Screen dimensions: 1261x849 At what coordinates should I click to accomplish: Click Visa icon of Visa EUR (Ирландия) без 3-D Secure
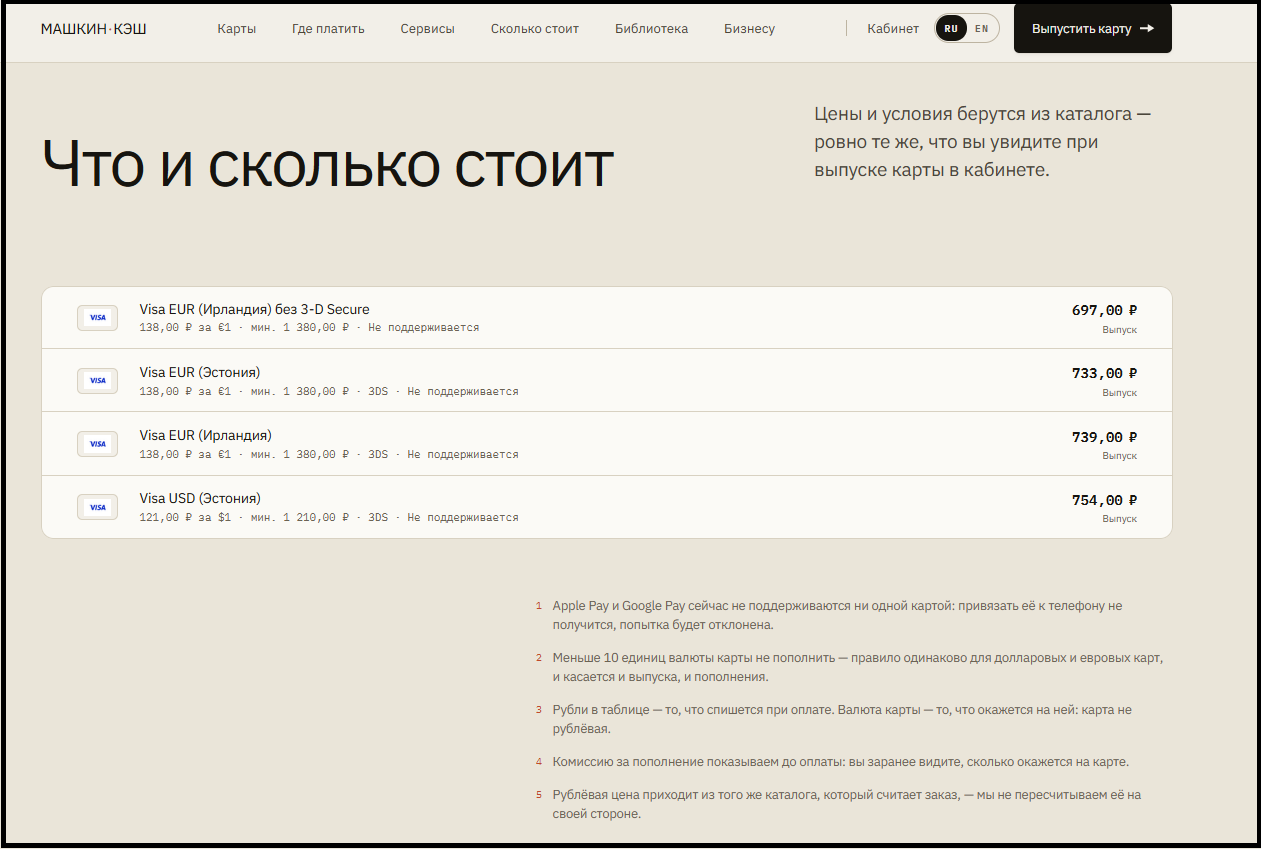click(x=97, y=318)
